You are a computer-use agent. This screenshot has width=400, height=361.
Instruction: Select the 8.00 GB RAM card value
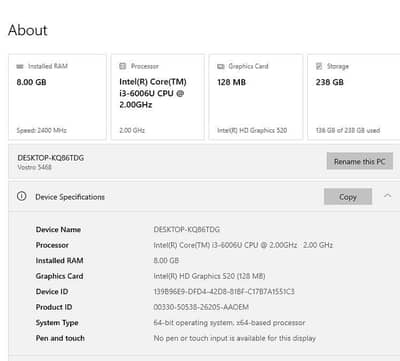pos(31,82)
